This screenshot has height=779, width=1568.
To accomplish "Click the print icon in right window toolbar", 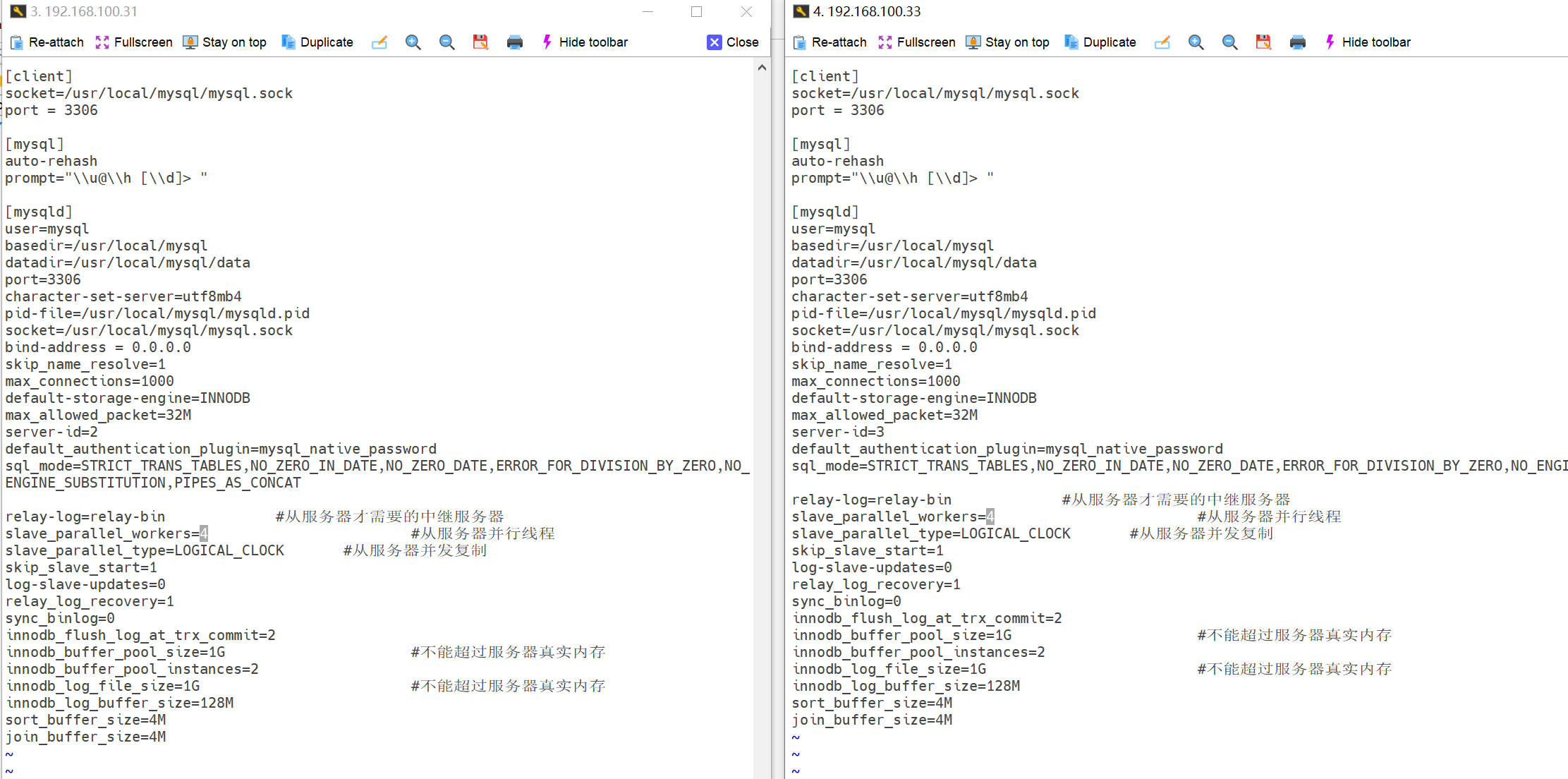I will coord(1298,42).
